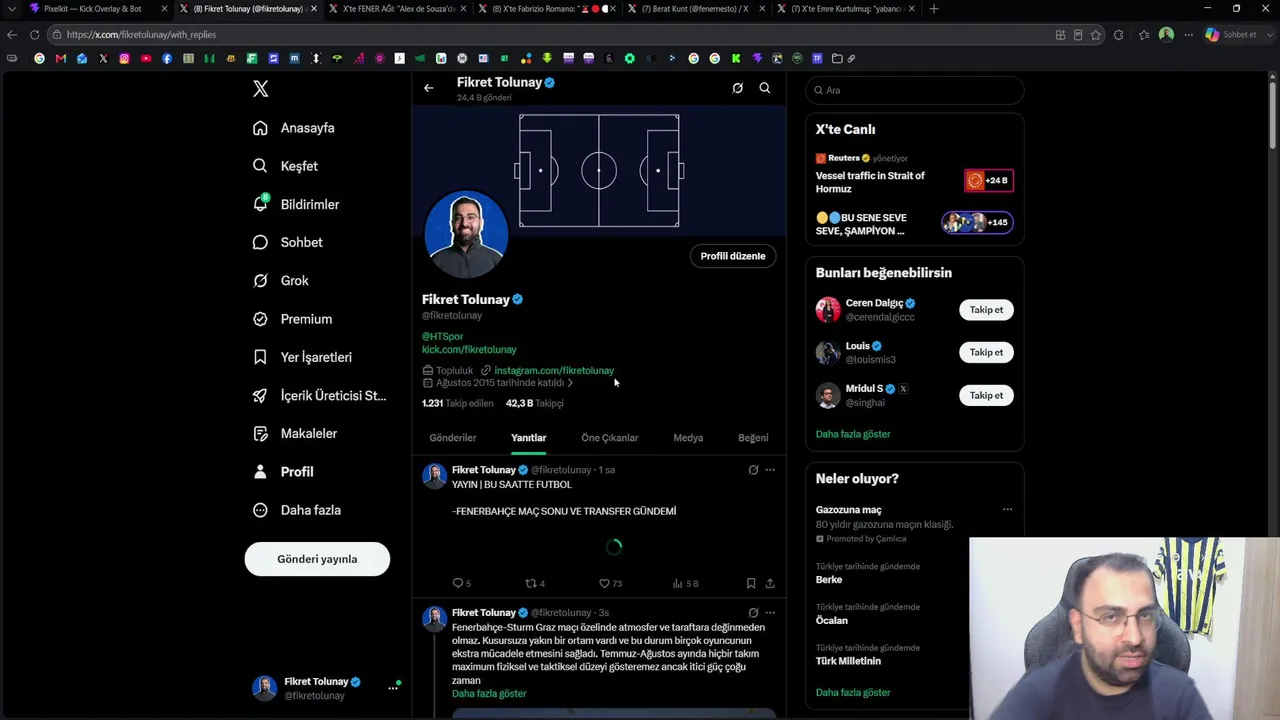Open Grok action on the Sturm Graz post
Viewport: 1280px width, 720px height.
point(753,613)
